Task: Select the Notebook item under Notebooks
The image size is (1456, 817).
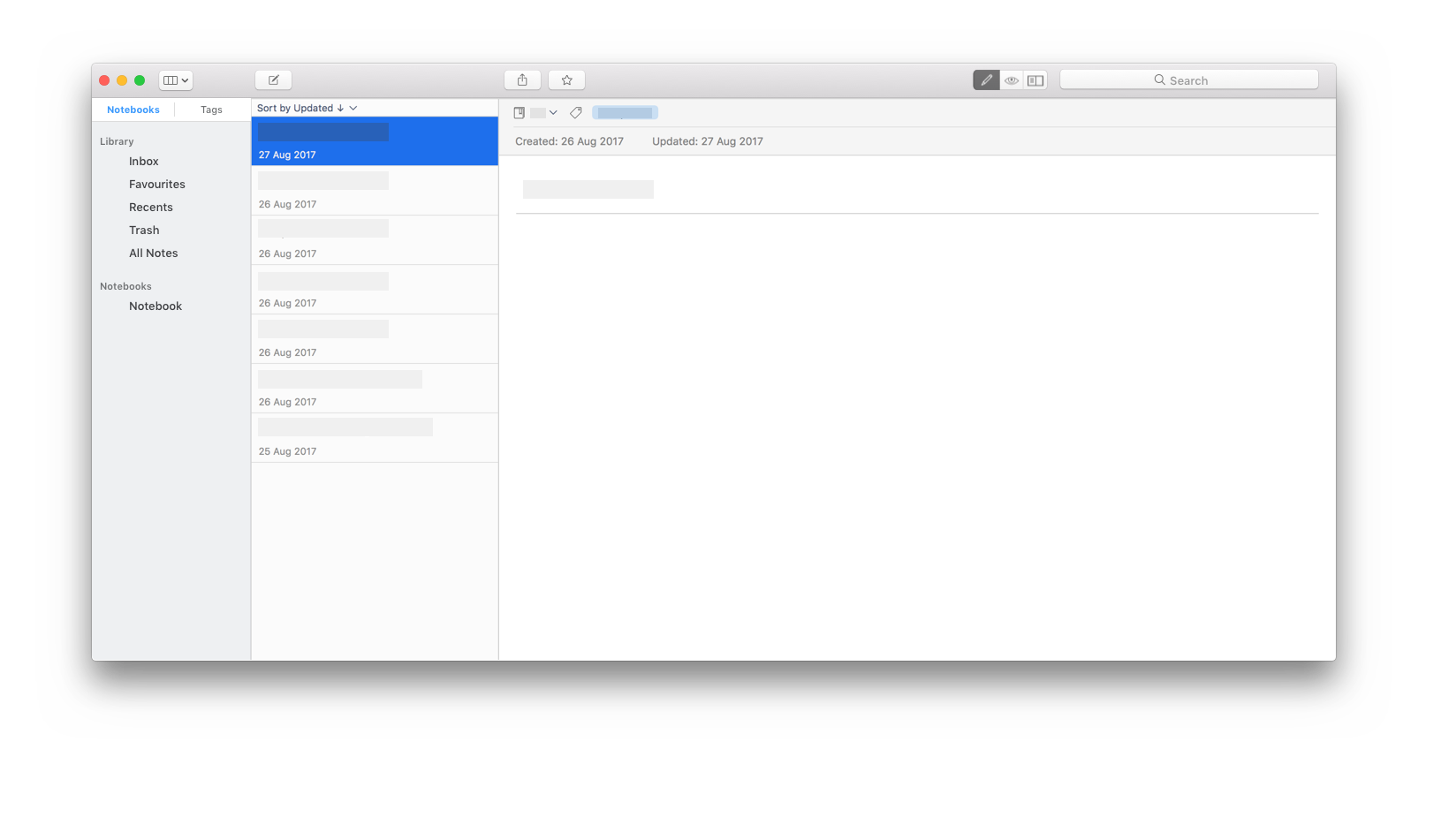Action: click(x=155, y=306)
